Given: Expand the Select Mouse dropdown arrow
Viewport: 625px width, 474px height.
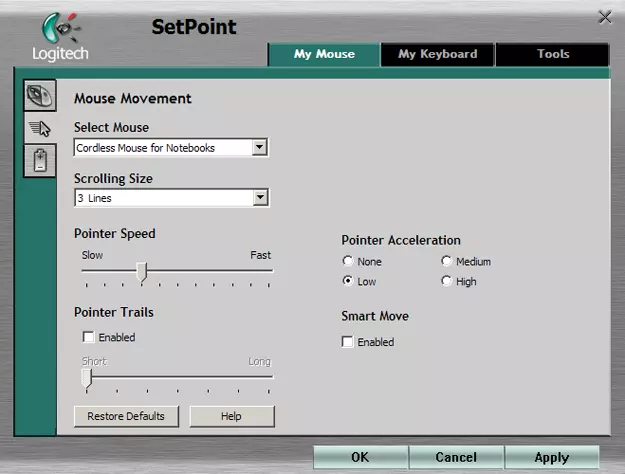Looking at the screenshot, I should point(259,147).
